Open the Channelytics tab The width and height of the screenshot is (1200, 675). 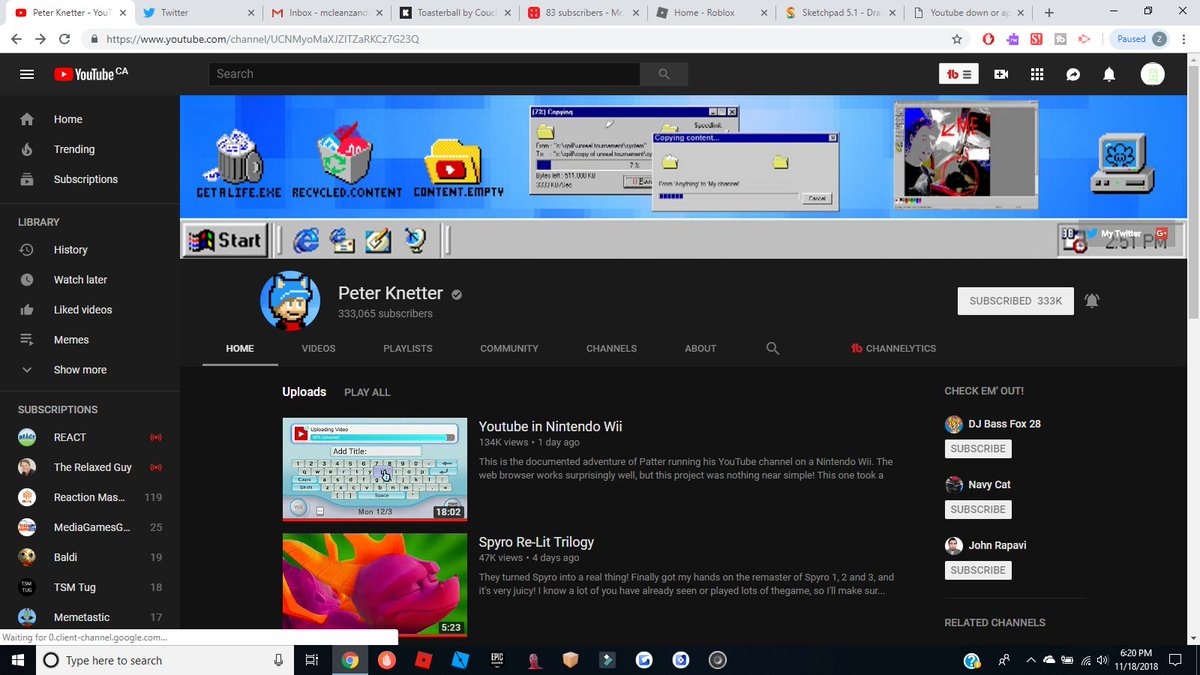[893, 348]
